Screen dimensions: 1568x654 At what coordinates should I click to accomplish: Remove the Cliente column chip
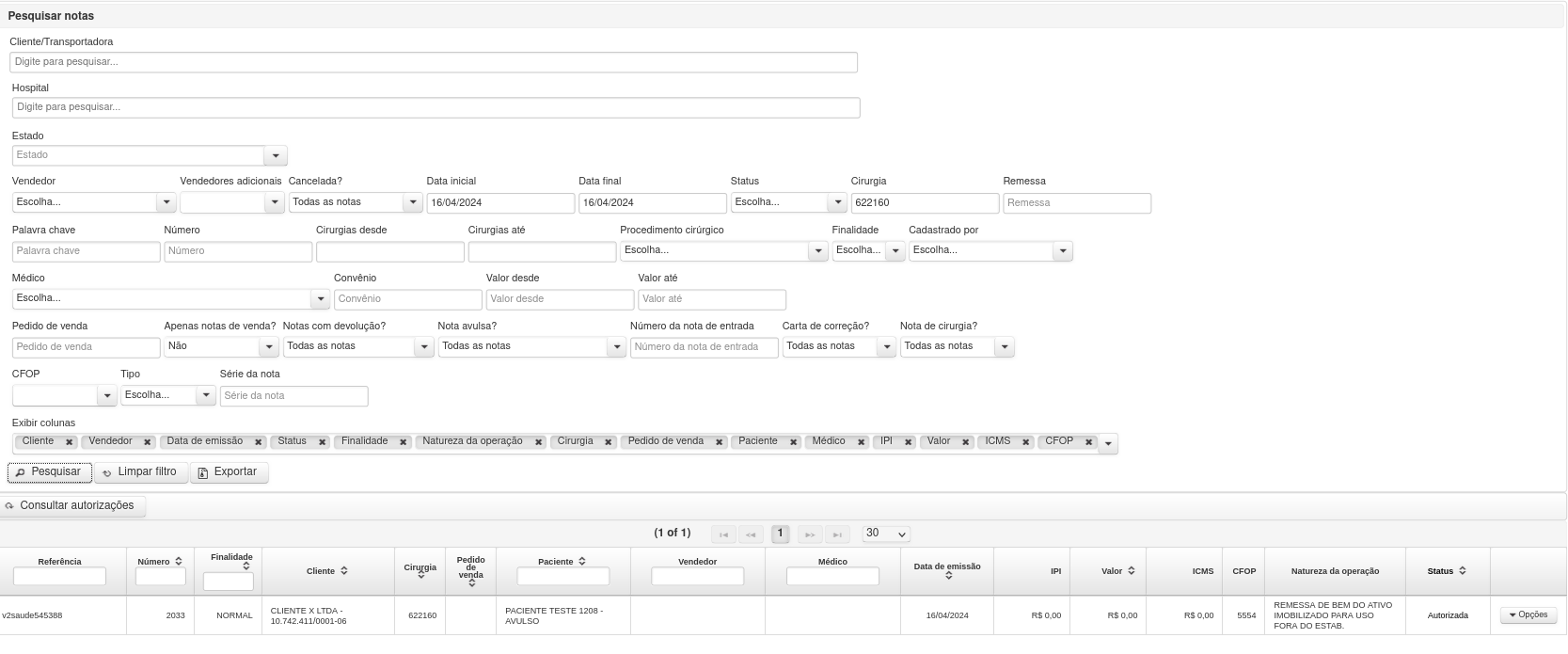(x=69, y=442)
